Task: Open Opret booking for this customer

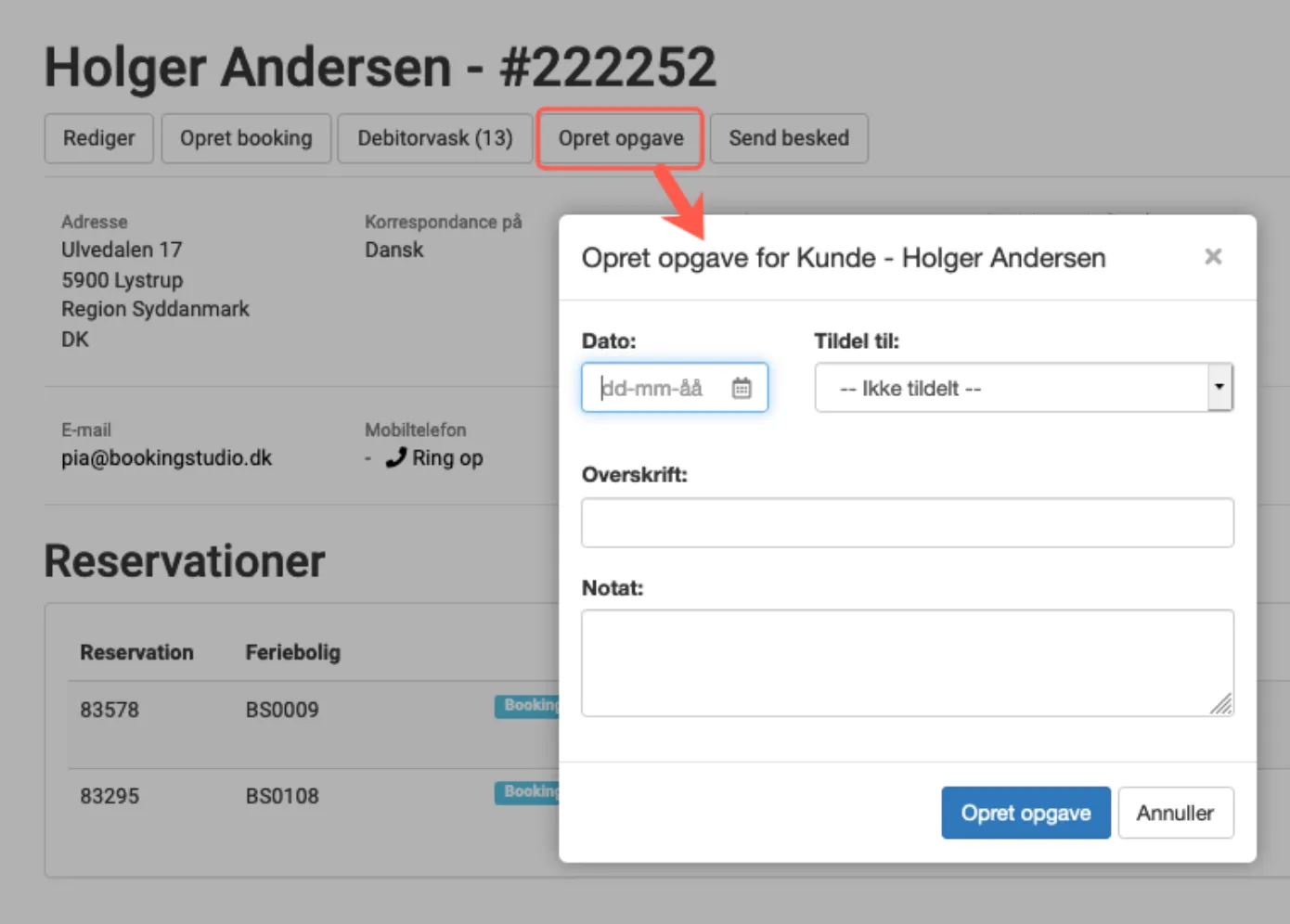Action: pos(246,138)
